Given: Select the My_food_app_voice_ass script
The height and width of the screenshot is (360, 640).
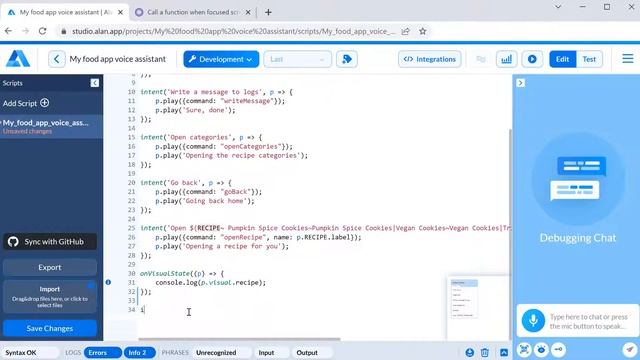Looking at the screenshot, I should click(51, 126).
